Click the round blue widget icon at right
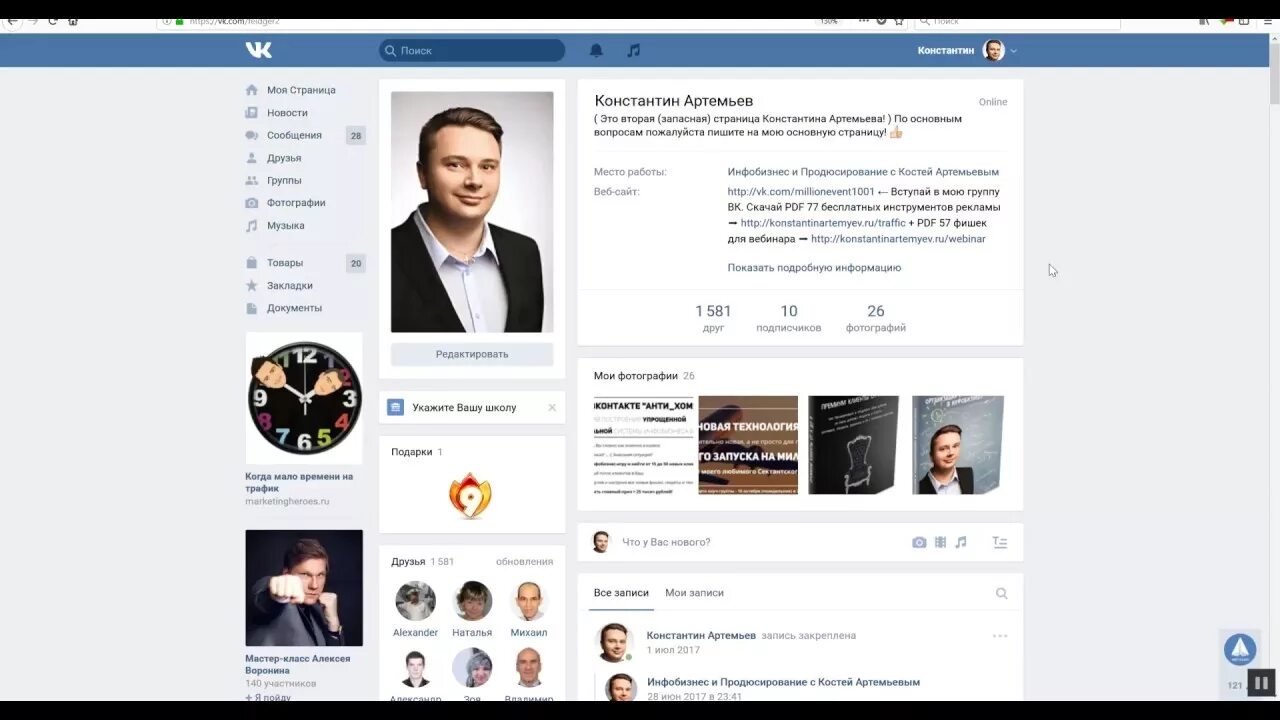 1240,649
